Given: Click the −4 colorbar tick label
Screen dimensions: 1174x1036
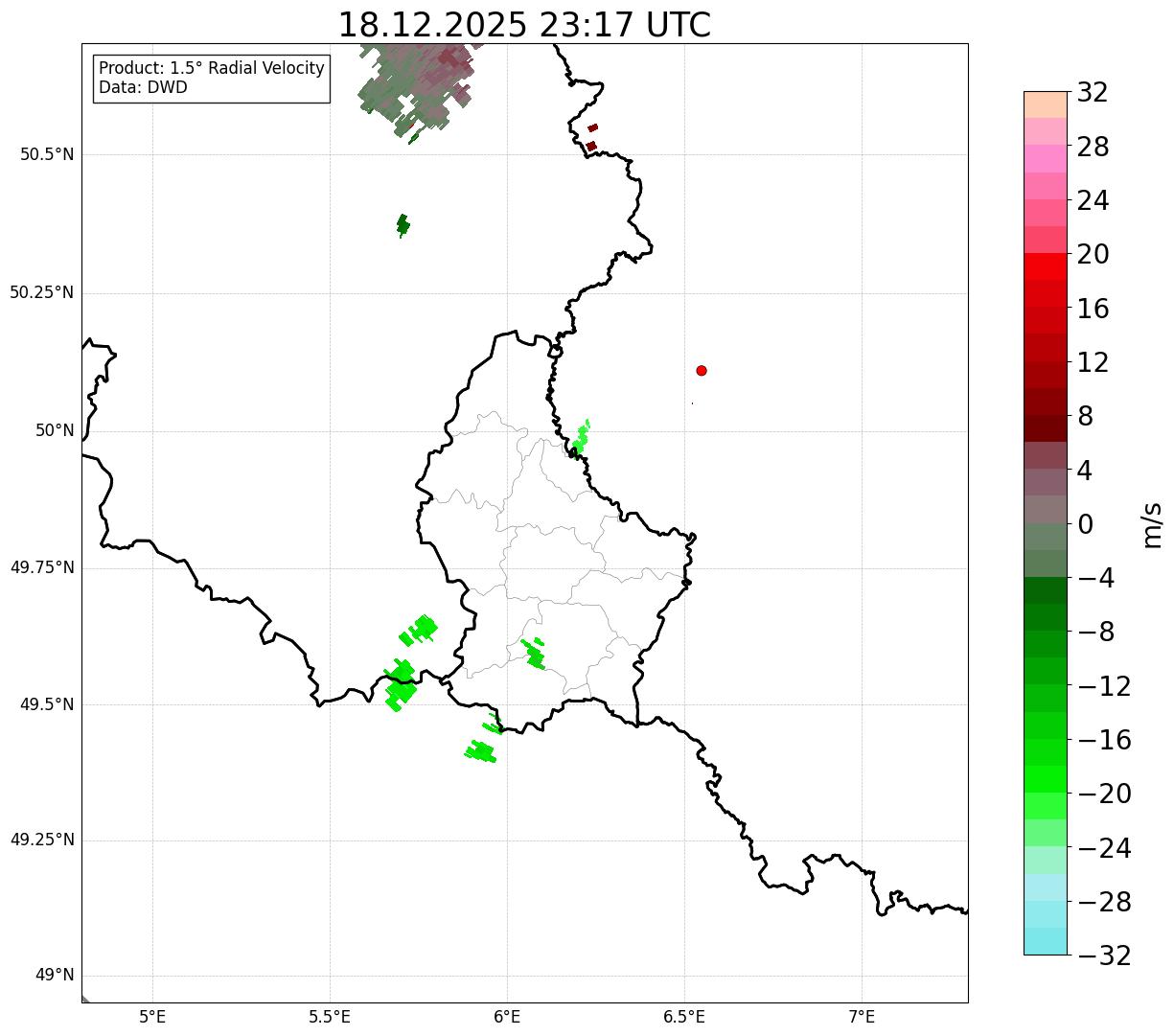Looking at the screenshot, I should tap(1096, 578).
